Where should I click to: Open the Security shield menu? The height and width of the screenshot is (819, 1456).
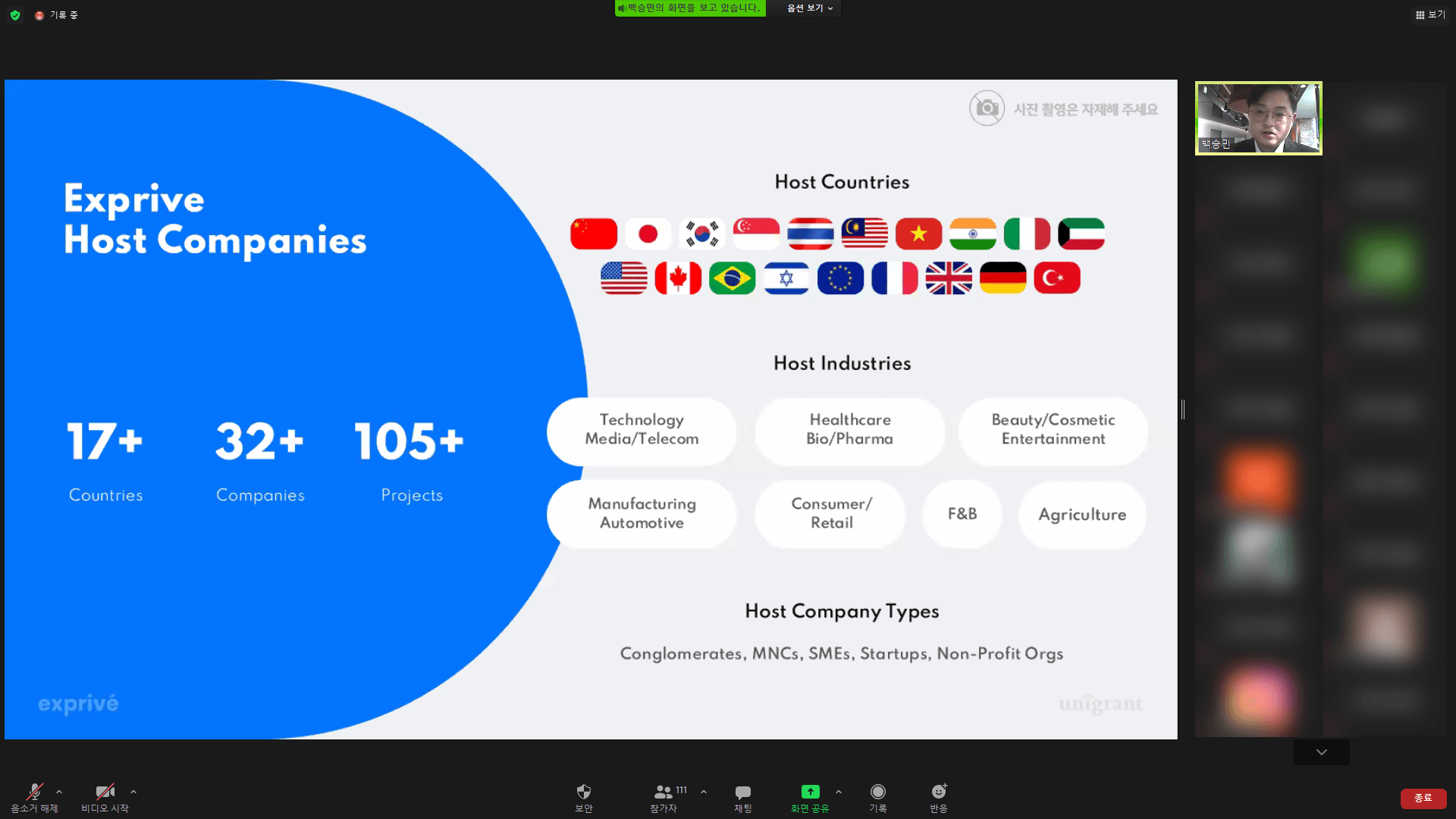point(584,797)
